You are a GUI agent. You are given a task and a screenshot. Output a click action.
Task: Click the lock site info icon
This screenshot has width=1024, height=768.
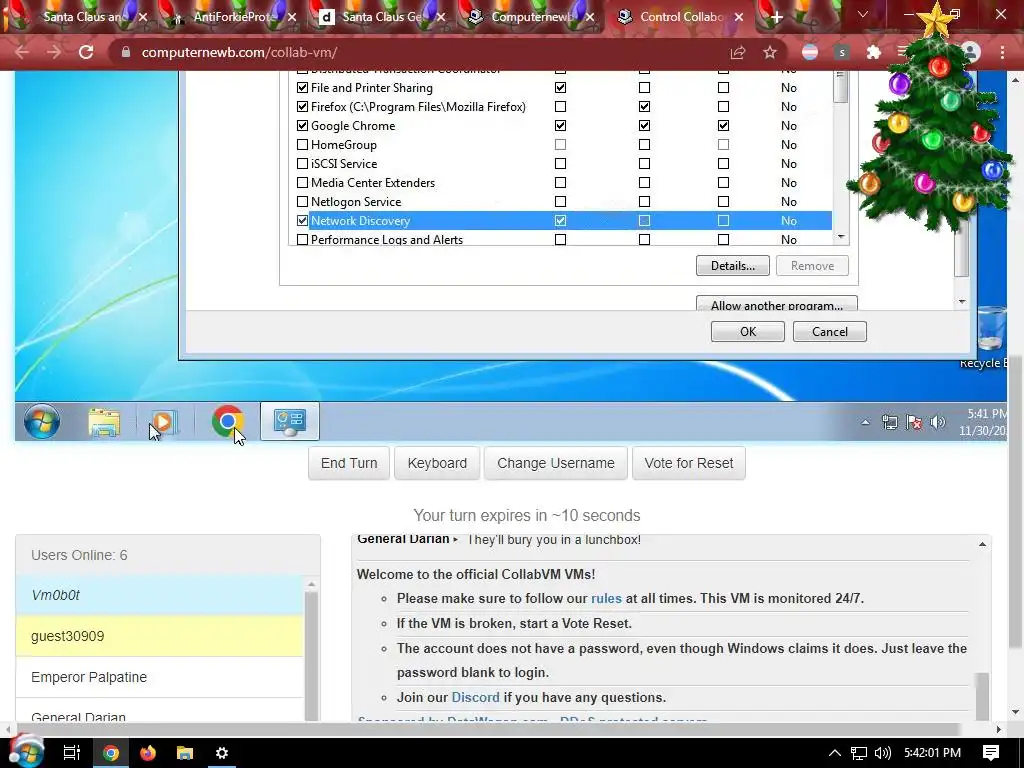(x=126, y=52)
